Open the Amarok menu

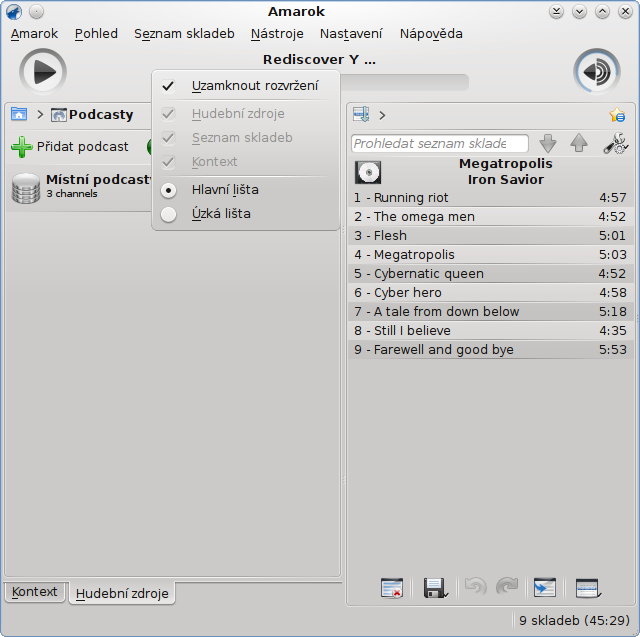point(34,33)
